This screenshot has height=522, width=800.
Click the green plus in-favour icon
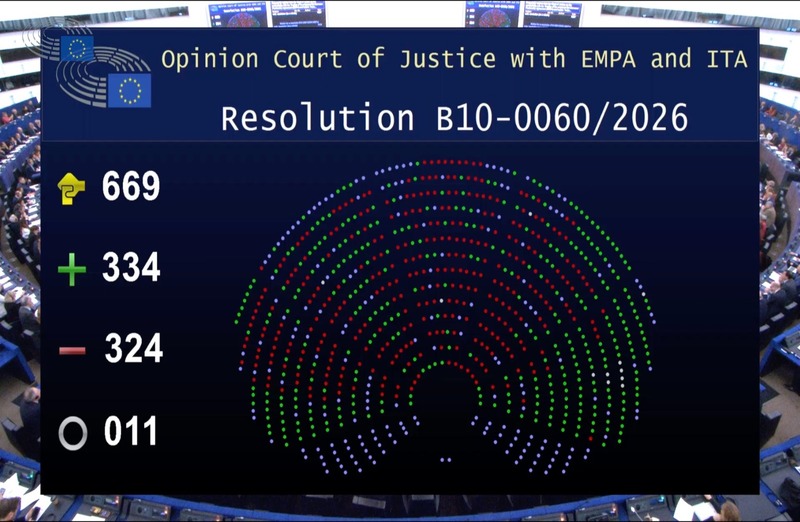pyautogui.click(x=71, y=270)
